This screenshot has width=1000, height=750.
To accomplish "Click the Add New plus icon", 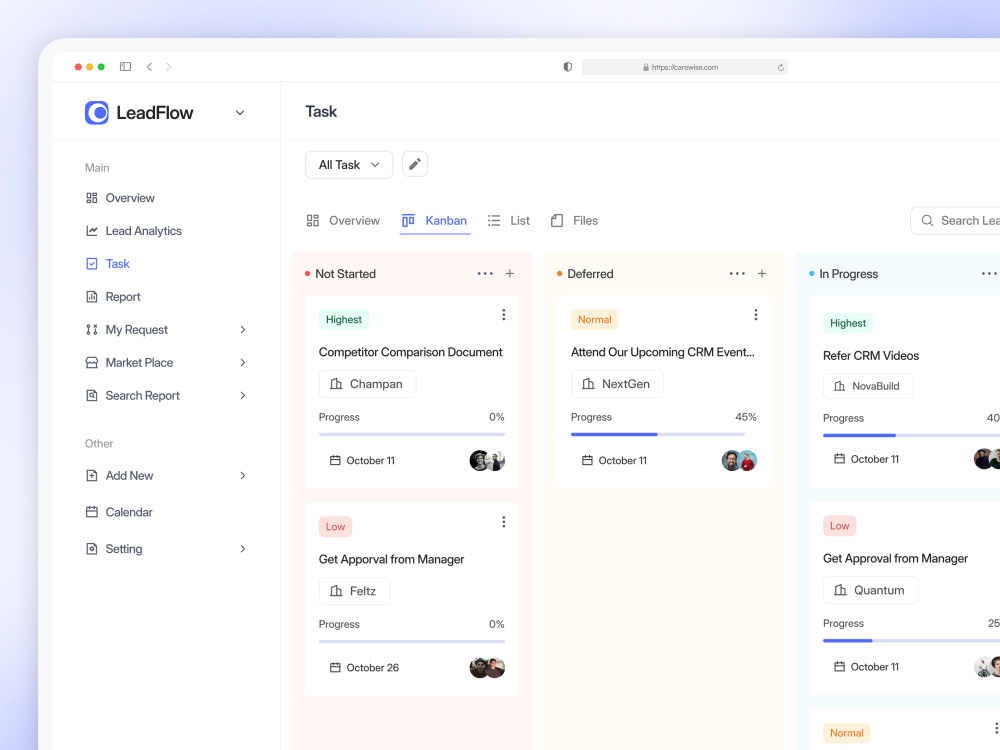I will (92, 476).
